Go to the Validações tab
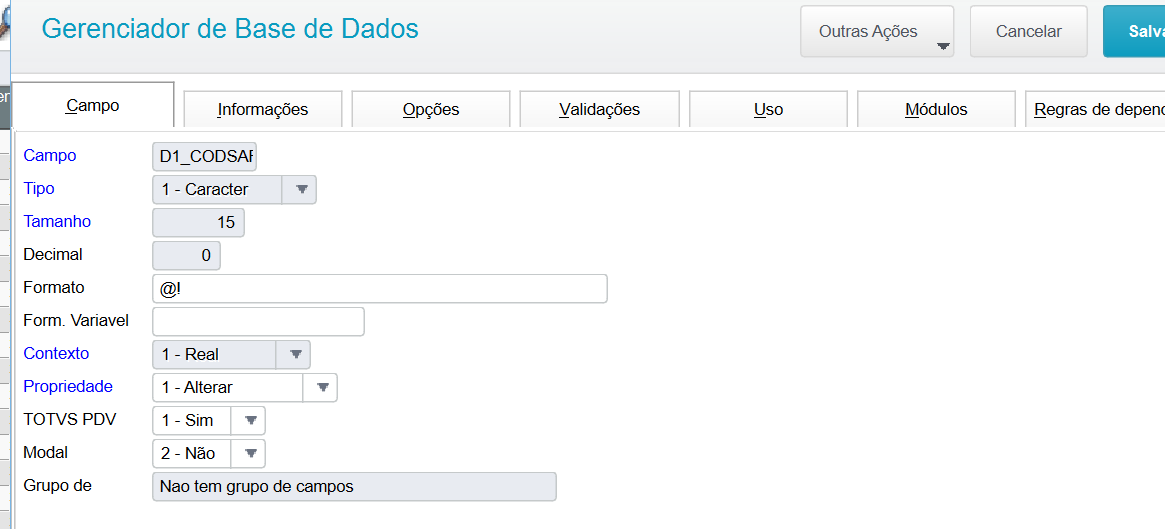 (600, 109)
